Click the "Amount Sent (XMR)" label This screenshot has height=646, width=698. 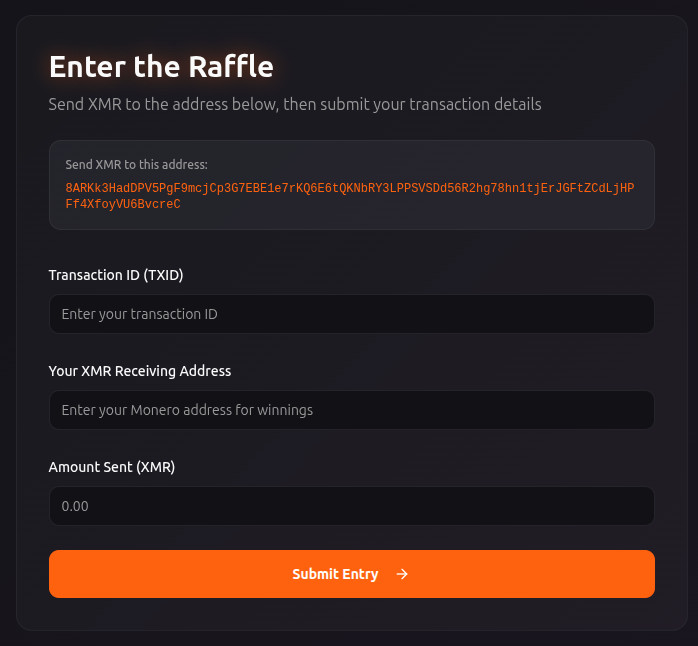[112, 467]
